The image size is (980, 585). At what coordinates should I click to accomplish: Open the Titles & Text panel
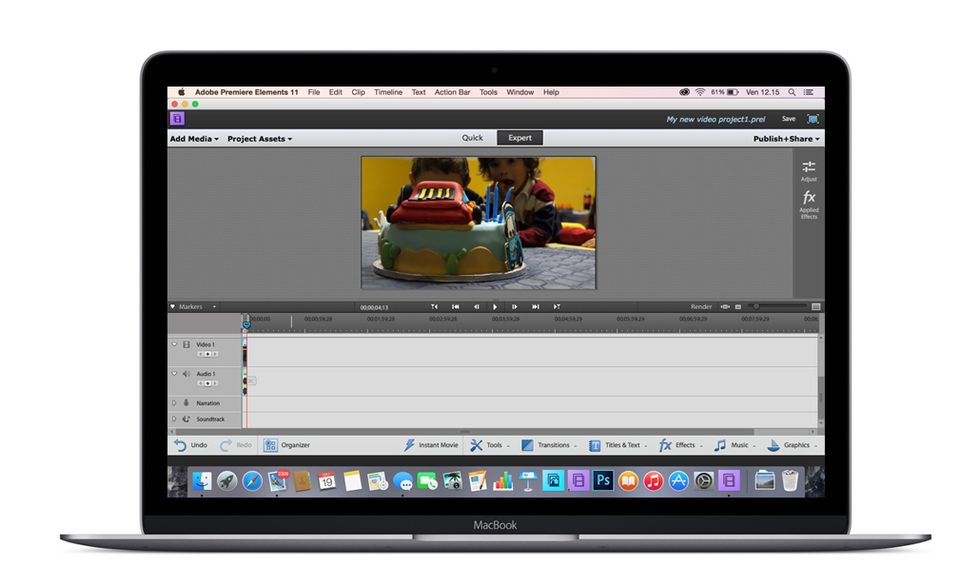[x=618, y=445]
